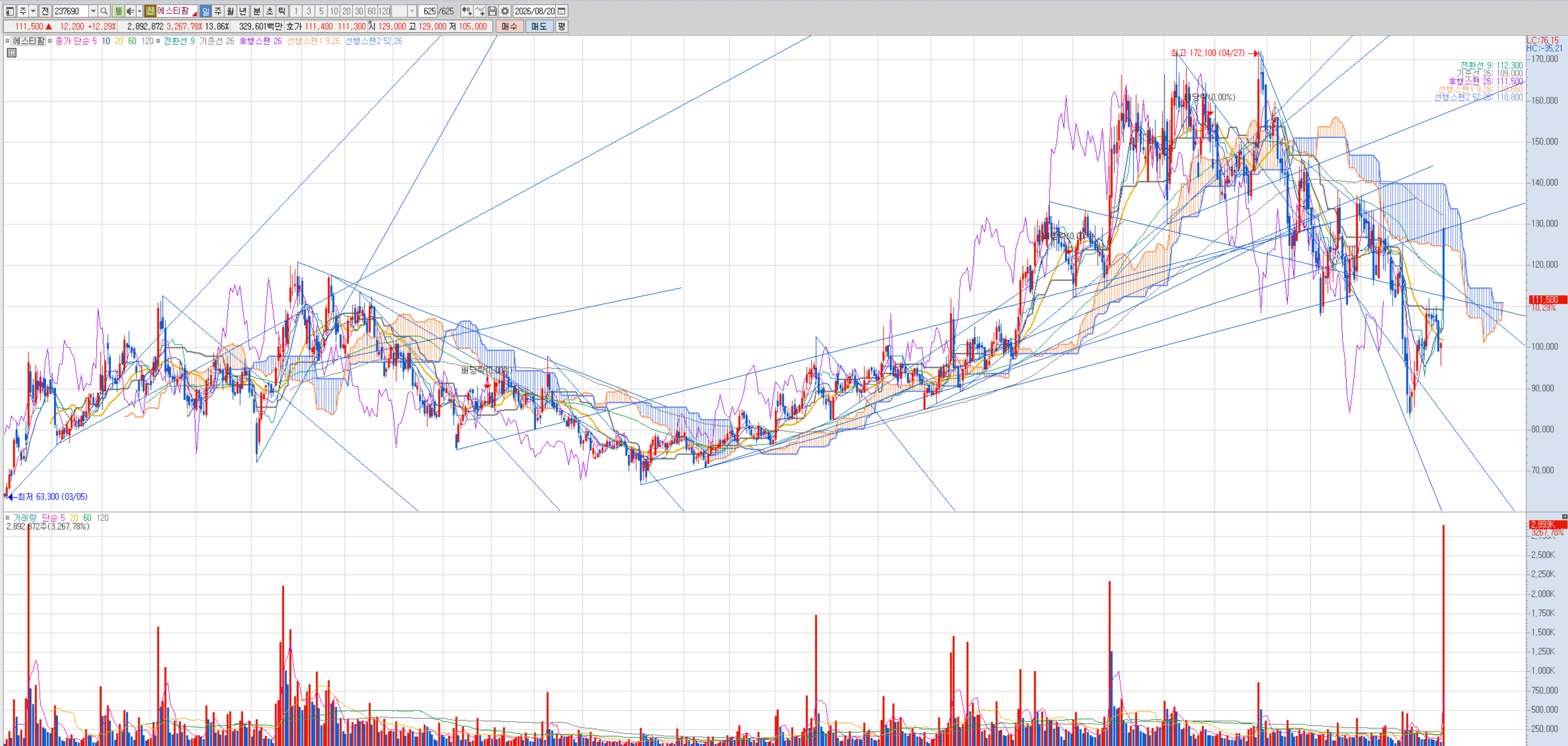This screenshot has height=746, width=1568.
Task: Expand the stock code history dropdown
Action: pos(93,11)
